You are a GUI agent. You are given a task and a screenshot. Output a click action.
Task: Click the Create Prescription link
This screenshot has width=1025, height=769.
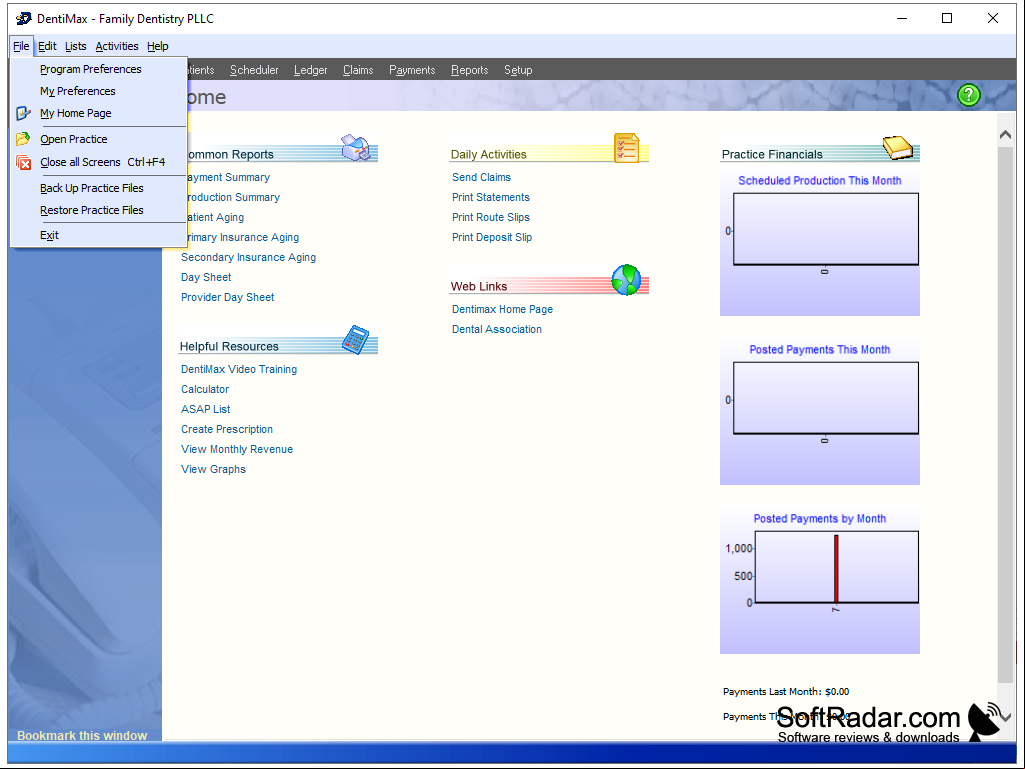tap(227, 430)
